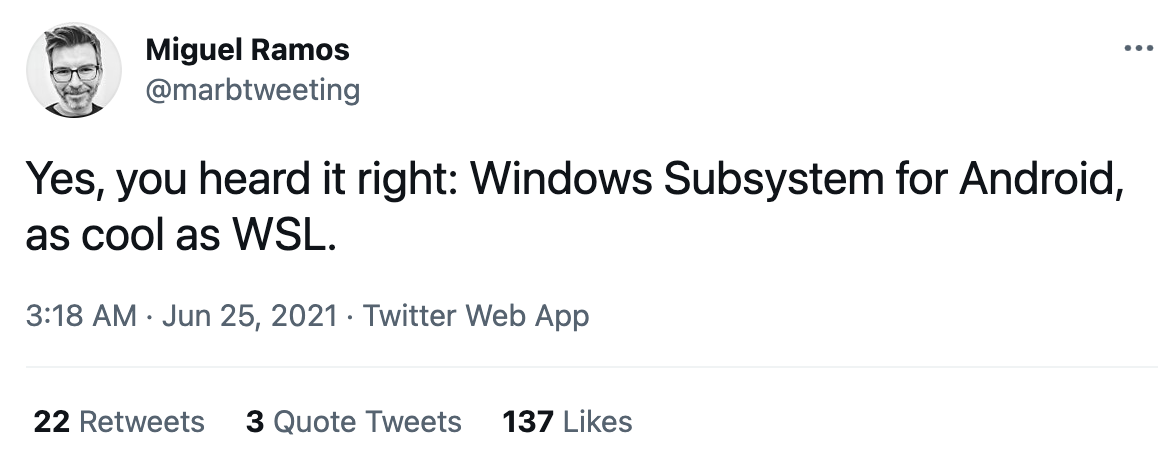Click the word "Retweets" label
The width and height of the screenshot is (1160, 454).
click(141, 422)
